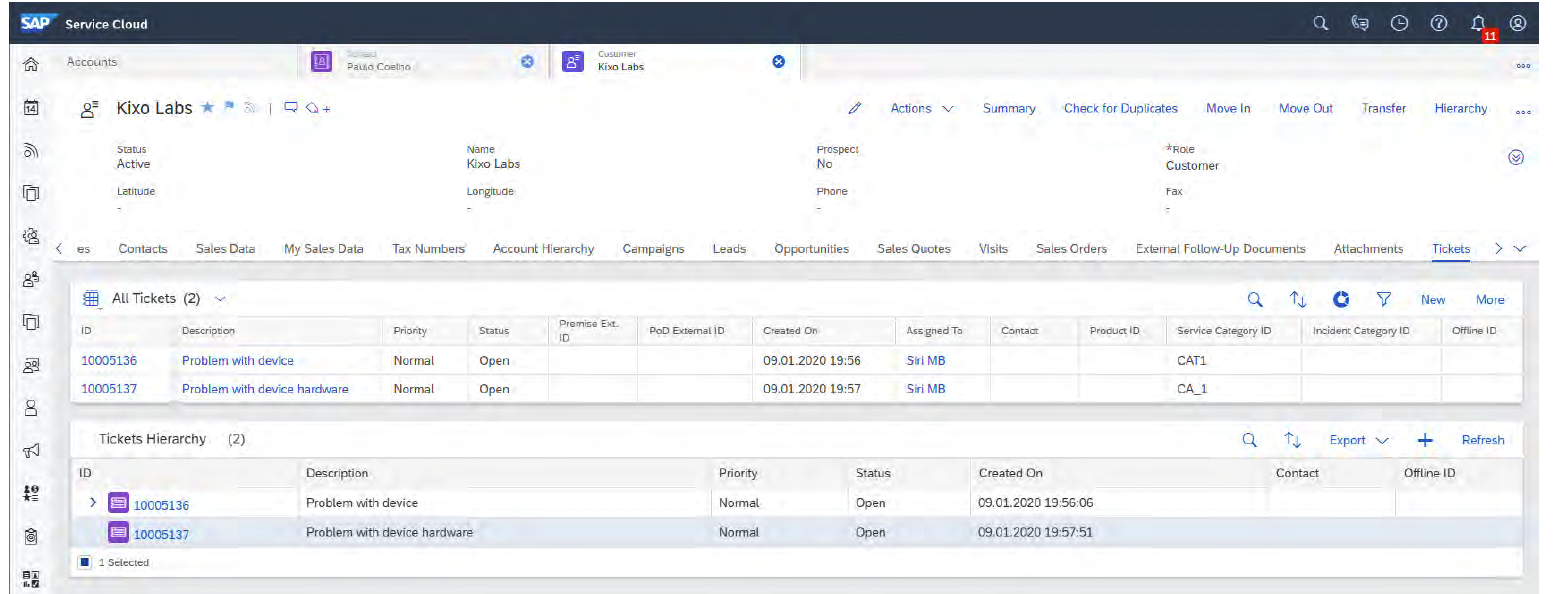Dismiss the Kixo Labs customer filter chip
Image resolution: width=1558 pixels, height=594 pixels.
pos(778,61)
